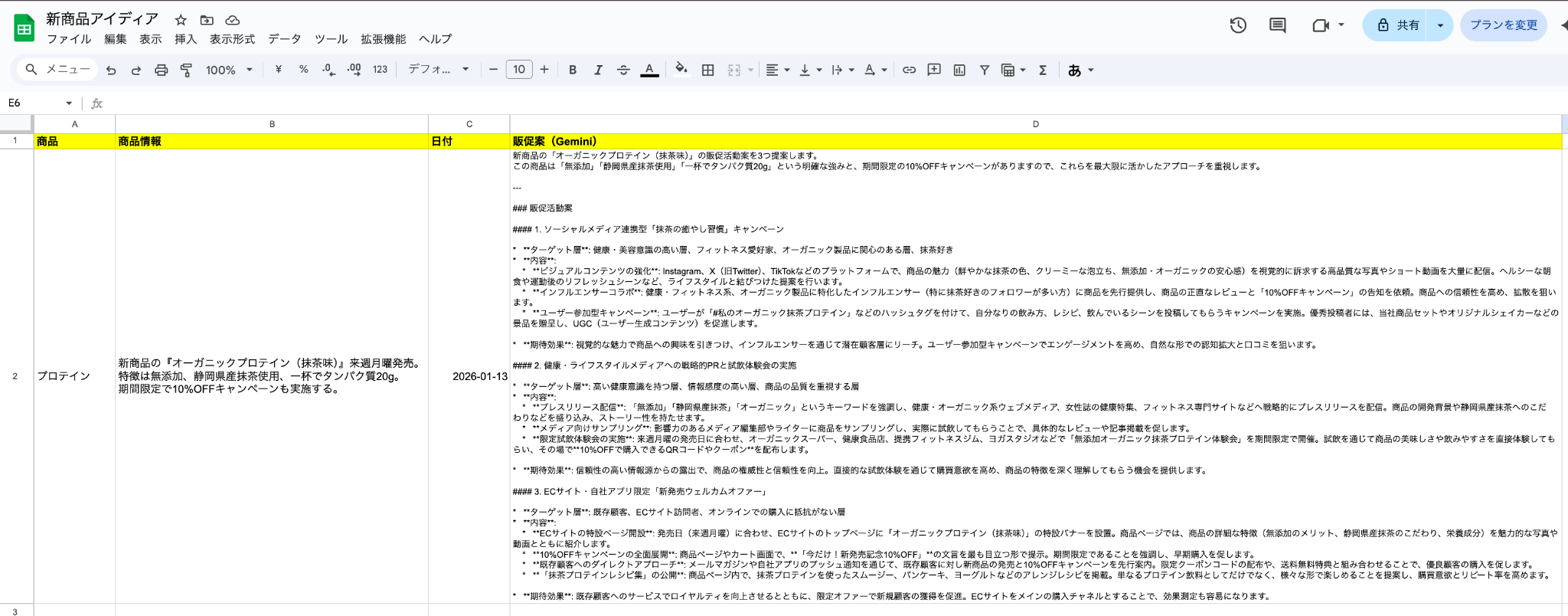Undo the last action
The height and width of the screenshot is (616, 1568).
(111, 70)
